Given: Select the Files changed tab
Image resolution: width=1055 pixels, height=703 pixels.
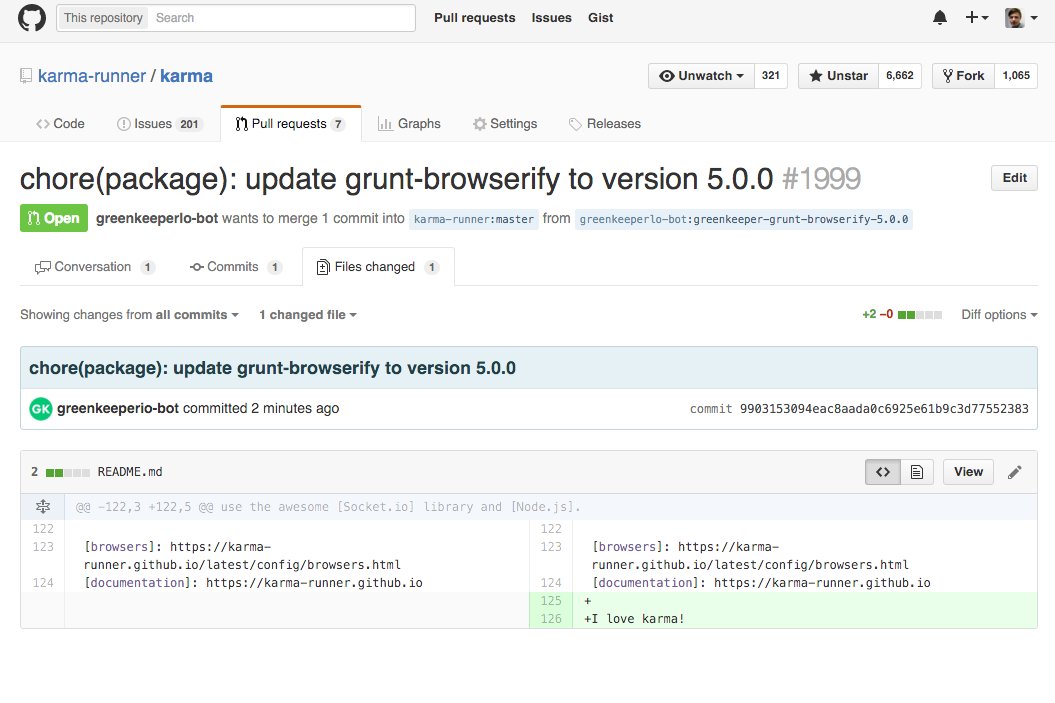Looking at the screenshot, I should tap(378, 267).
